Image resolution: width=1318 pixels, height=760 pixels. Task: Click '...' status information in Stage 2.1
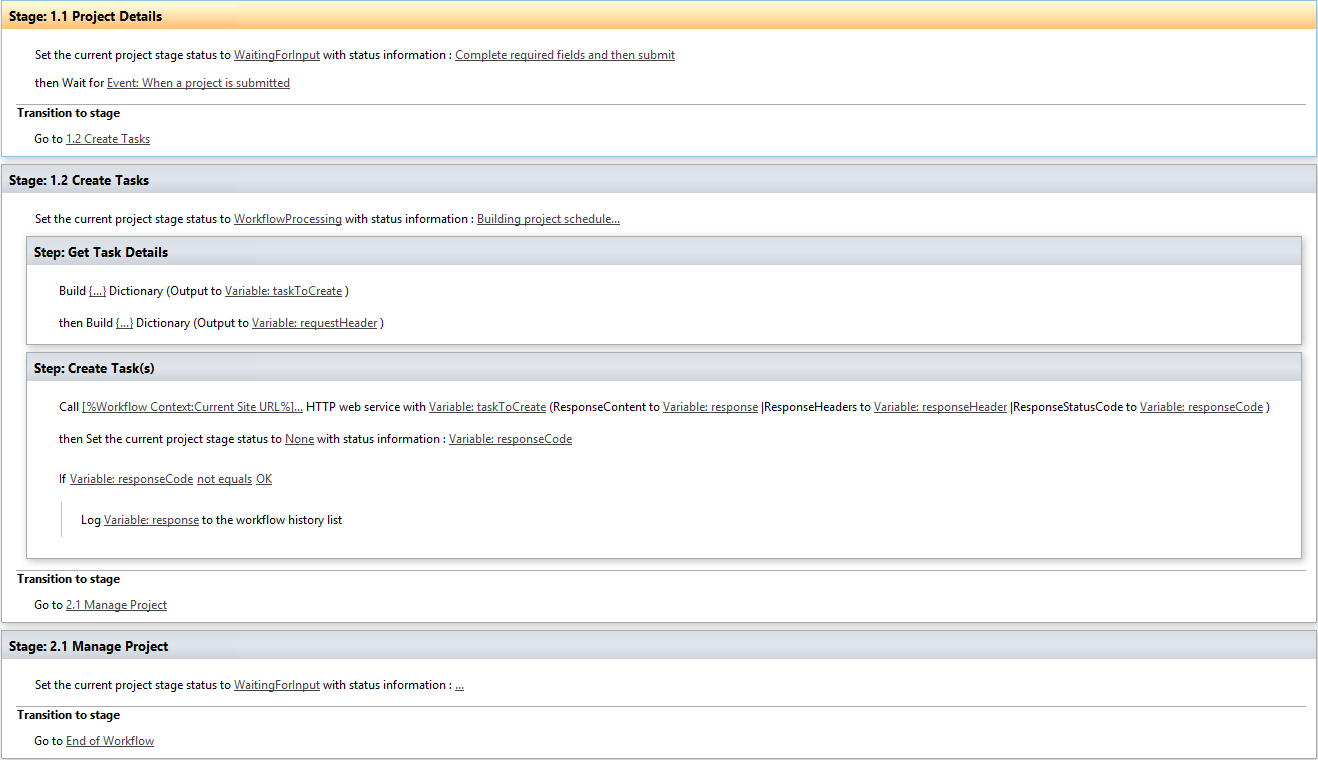459,685
